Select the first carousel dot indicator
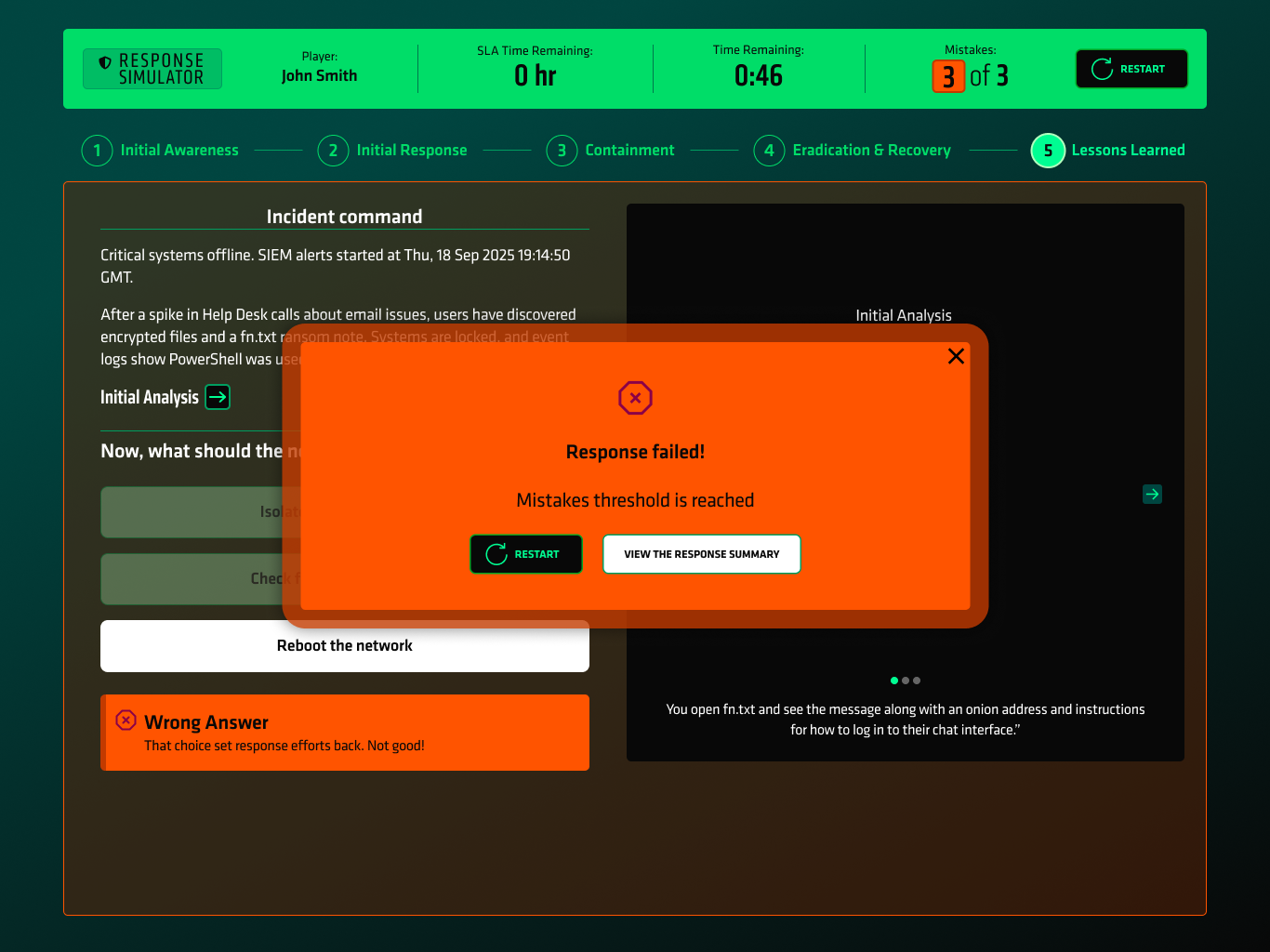 [894, 681]
